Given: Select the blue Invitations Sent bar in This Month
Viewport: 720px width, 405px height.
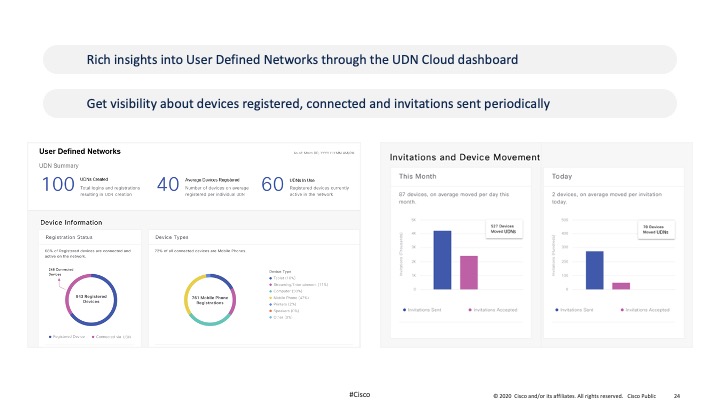Looking at the screenshot, I should coord(441,260).
